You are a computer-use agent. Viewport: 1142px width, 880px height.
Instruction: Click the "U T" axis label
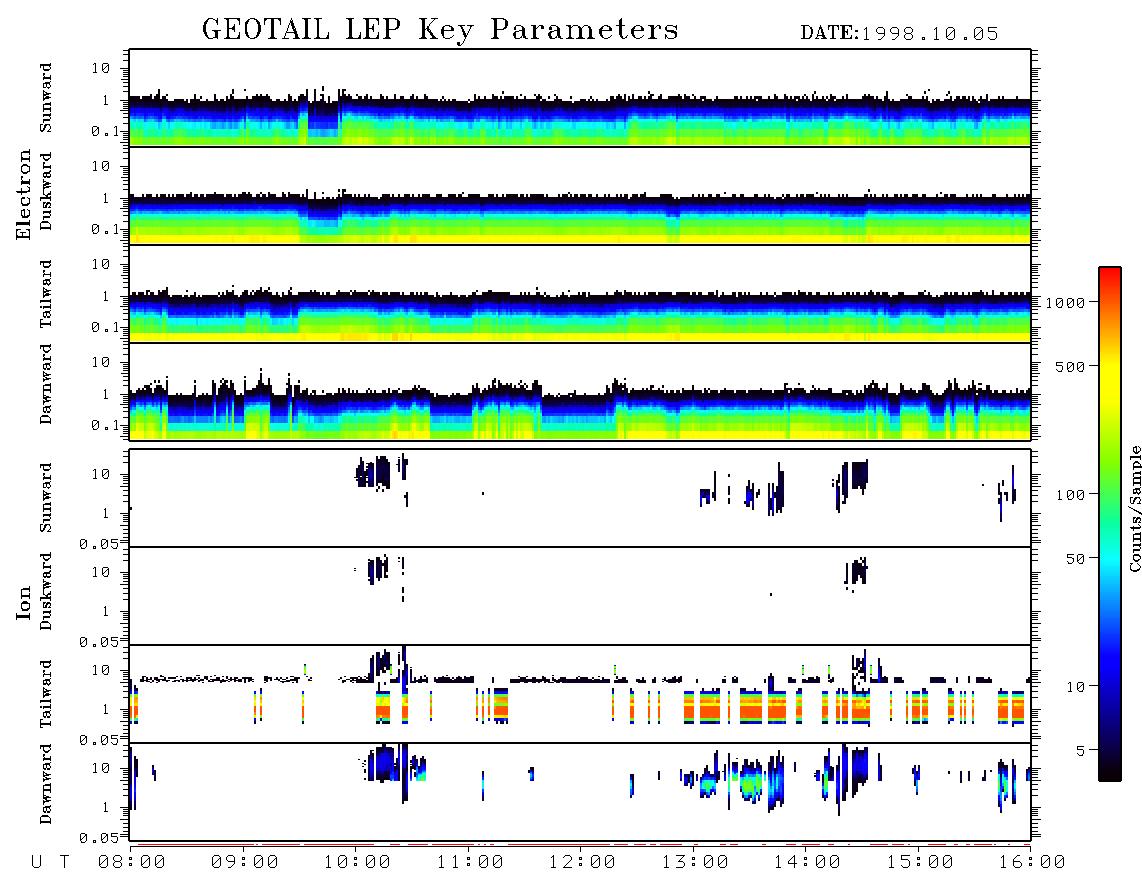tap(50, 863)
